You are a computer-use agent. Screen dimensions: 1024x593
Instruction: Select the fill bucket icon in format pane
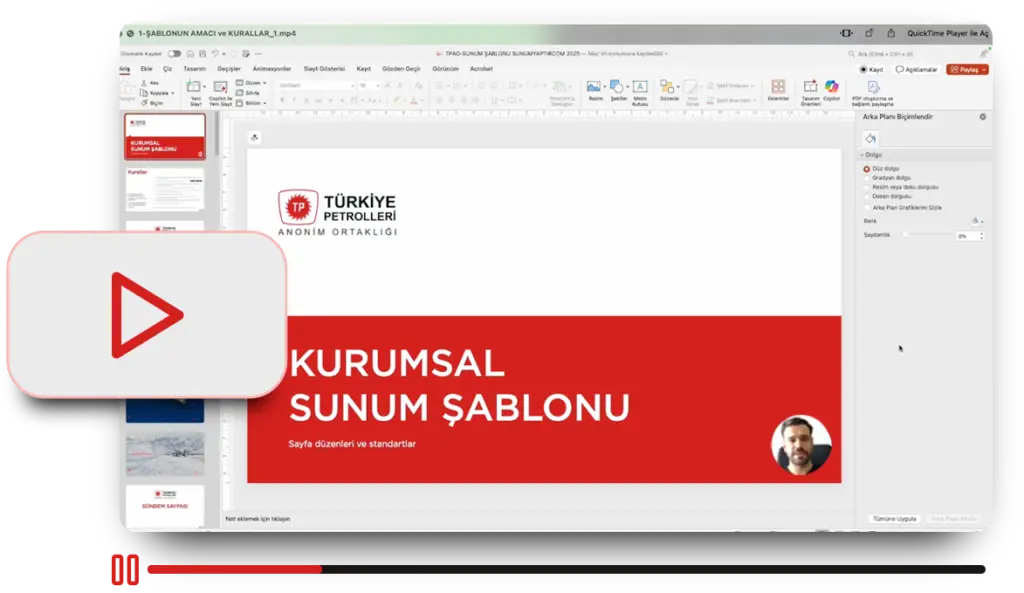871,139
